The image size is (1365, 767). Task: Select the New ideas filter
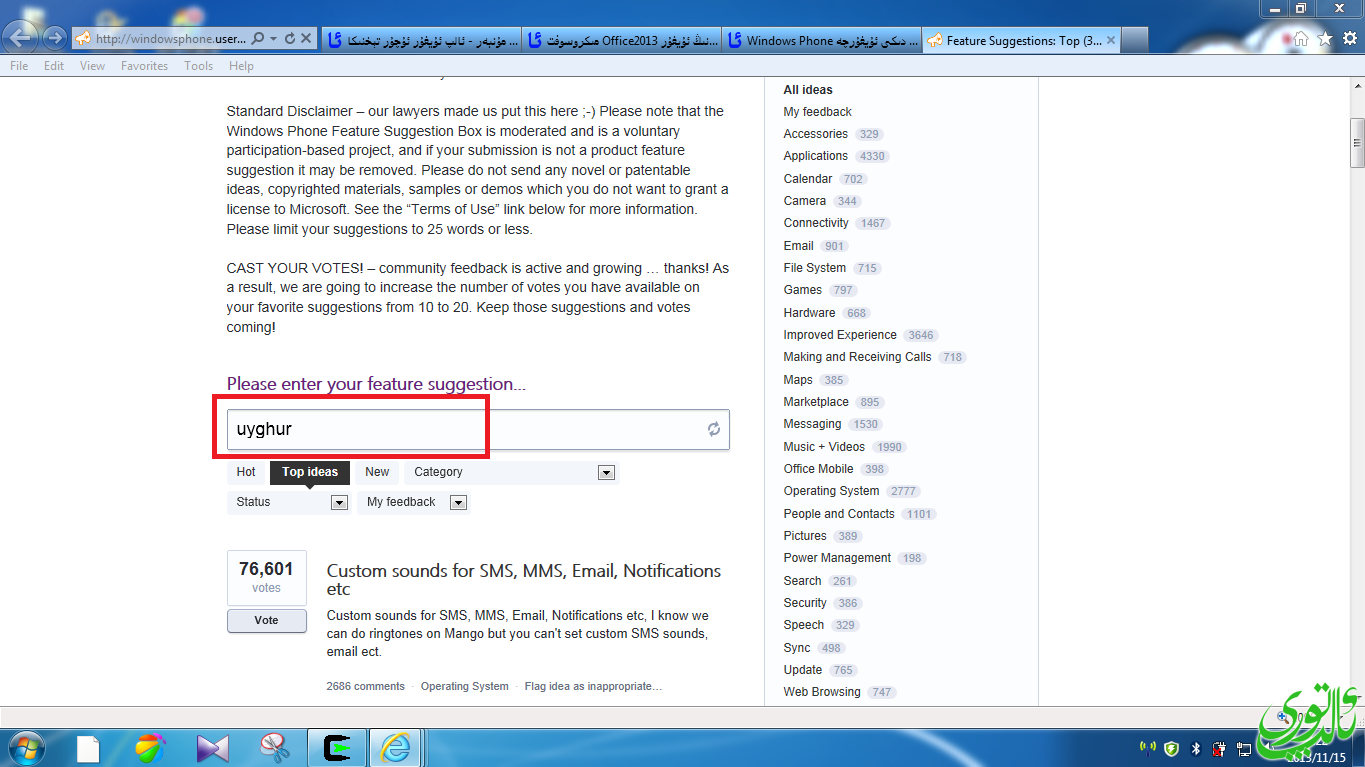(377, 472)
